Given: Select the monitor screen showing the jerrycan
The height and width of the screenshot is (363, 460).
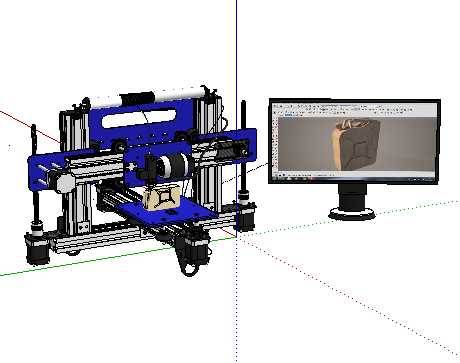Looking at the screenshot, I should (x=355, y=141).
